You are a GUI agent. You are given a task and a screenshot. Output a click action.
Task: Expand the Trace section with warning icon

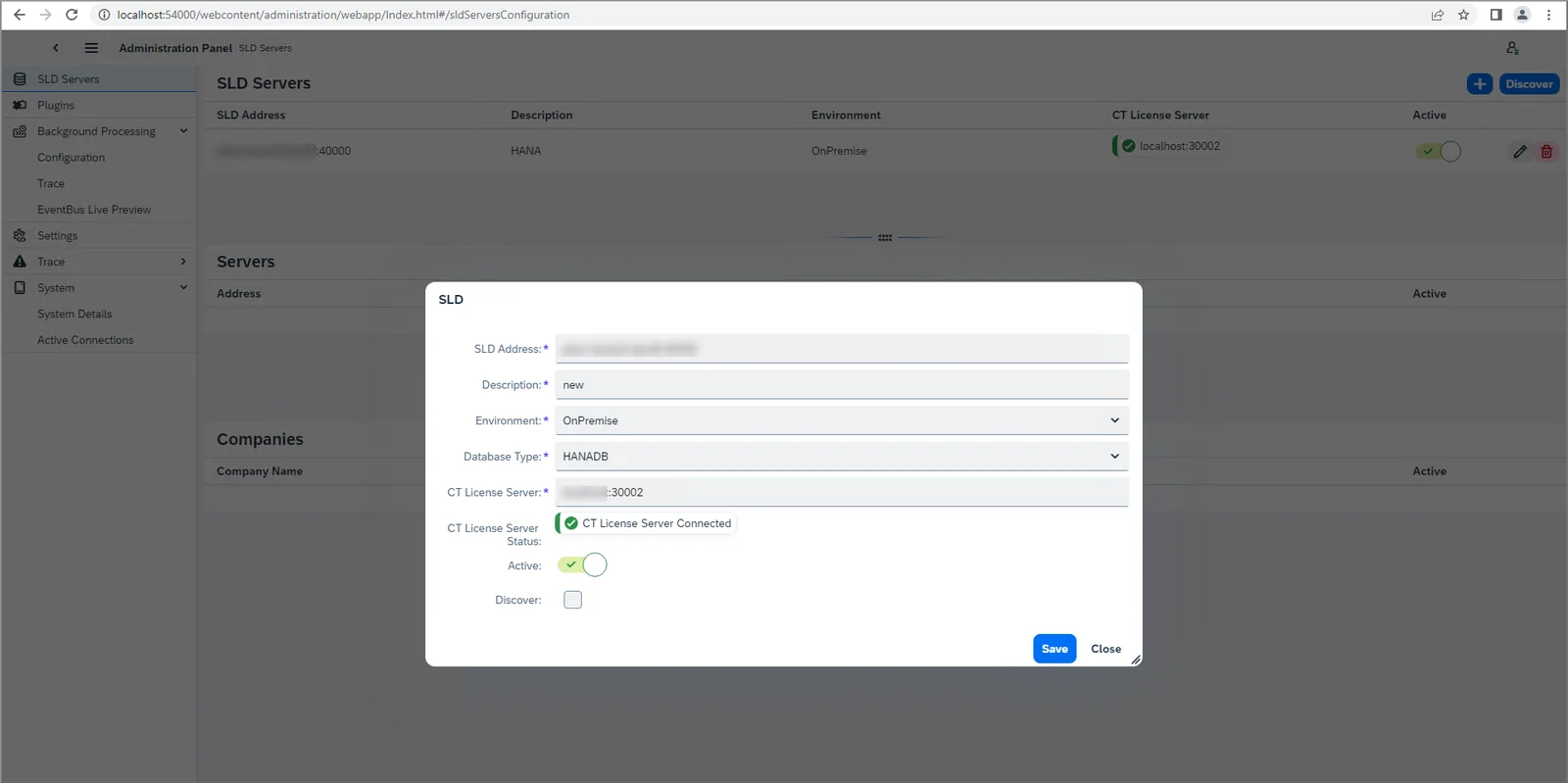coord(183,262)
